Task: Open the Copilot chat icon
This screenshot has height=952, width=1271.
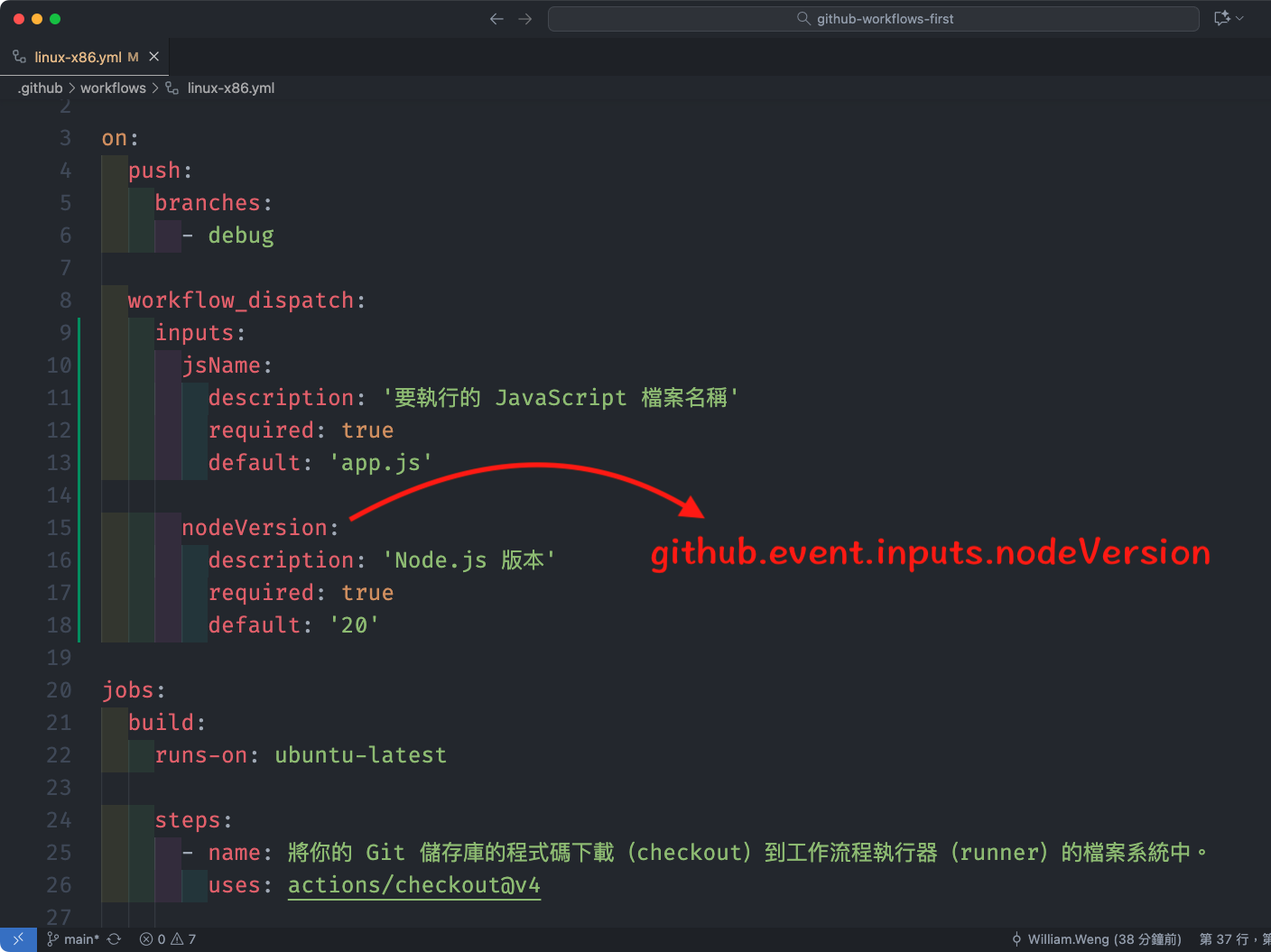Action: click(x=1222, y=18)
